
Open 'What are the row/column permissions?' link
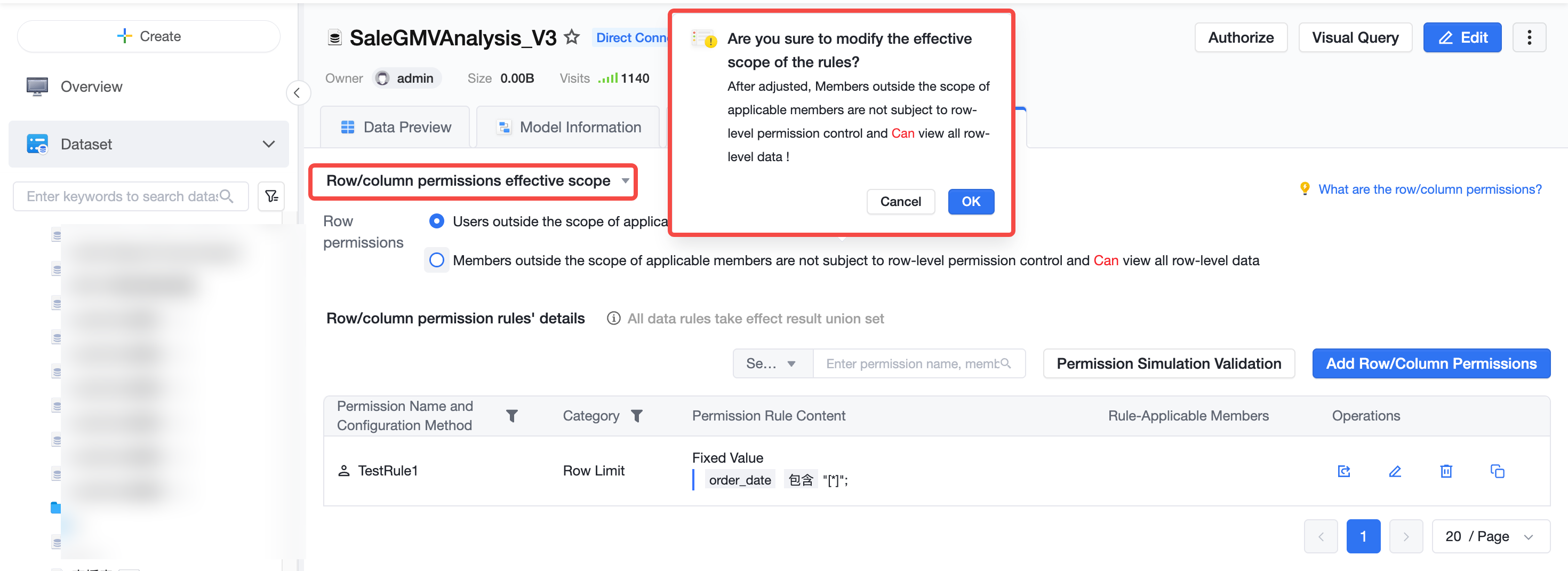(x=1430, y=189)
